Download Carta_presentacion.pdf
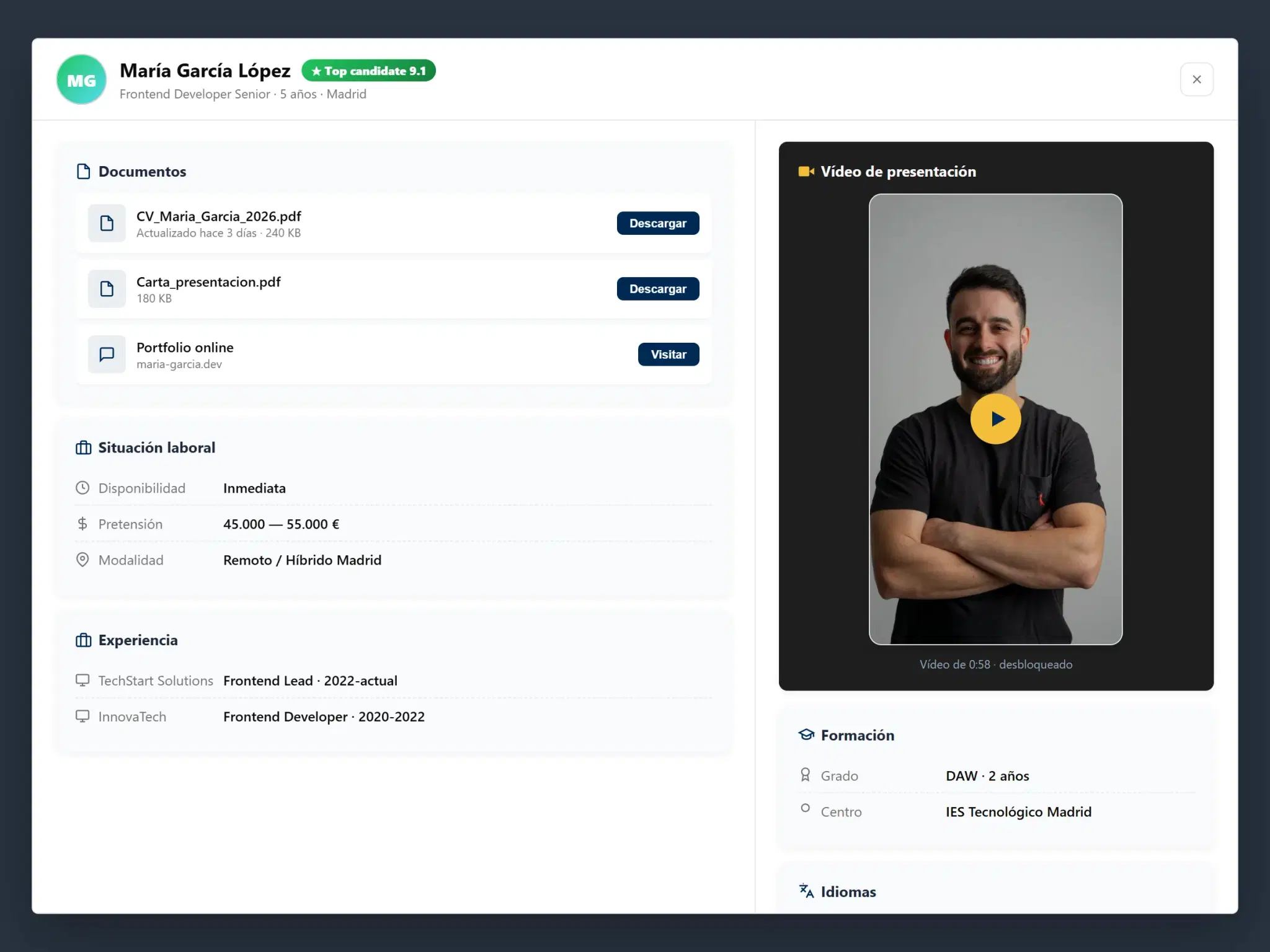Image resolution: width=1270 pixels, height=952 pixels. (x=658, y=289)
